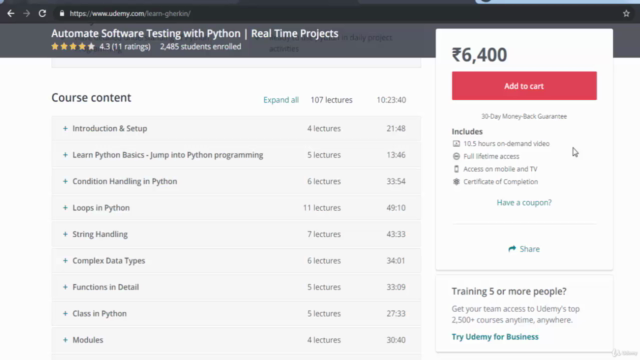
Task: Click 2,485 students enrolled text
Action: (x=200, y=47)
